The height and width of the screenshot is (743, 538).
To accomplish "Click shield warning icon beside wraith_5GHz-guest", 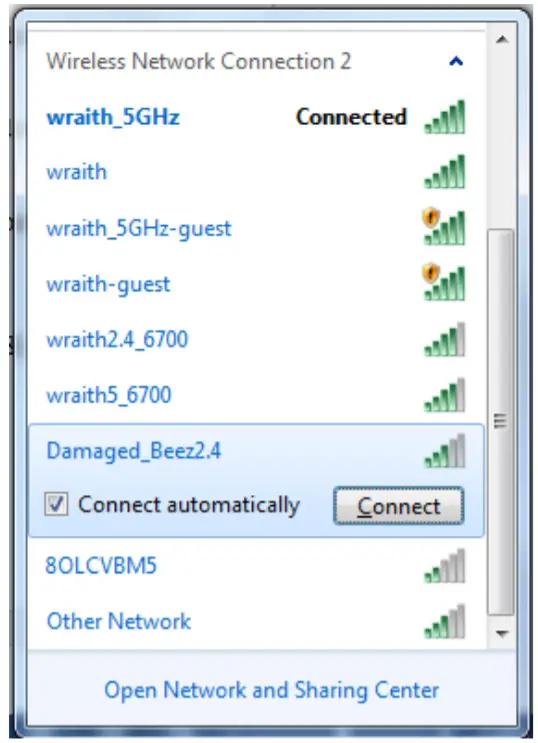I will pyautogui.click(x=431, y=217).
